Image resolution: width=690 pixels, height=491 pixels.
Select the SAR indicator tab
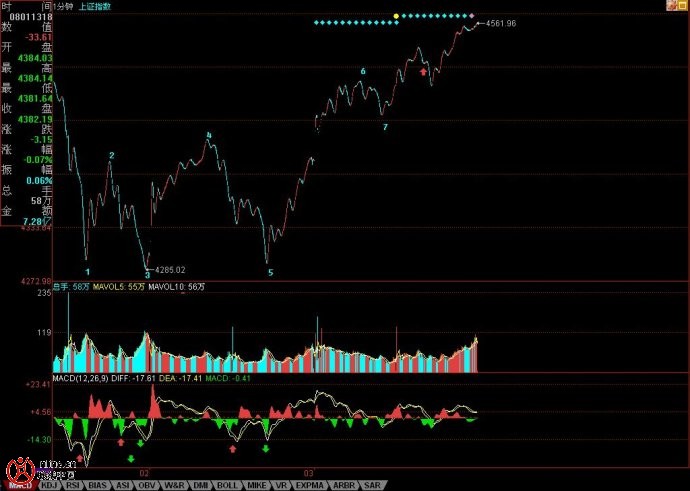tap(370, 485)
